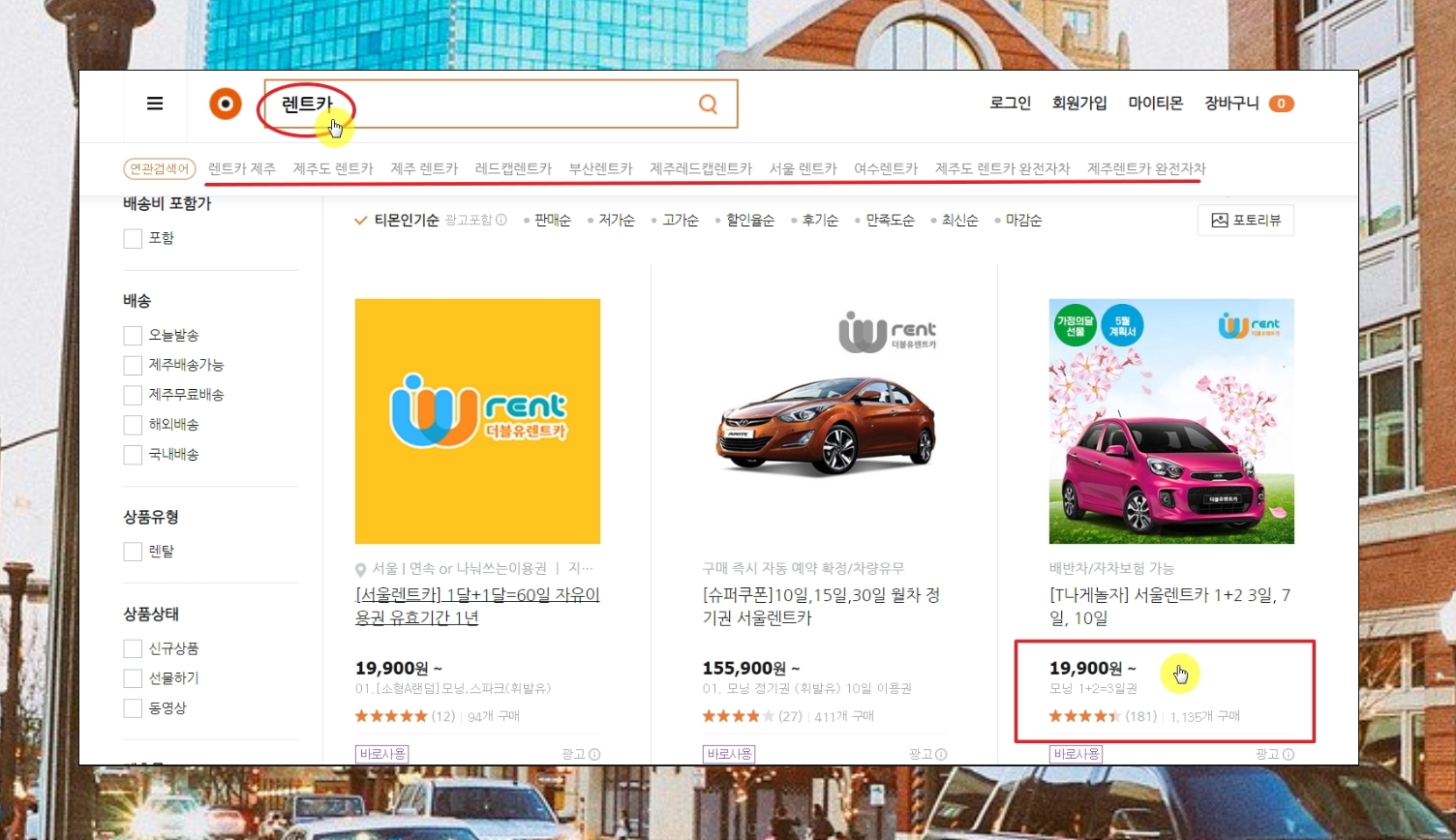
Task: Click the 광고포함 info icon
Action: click(501, 221)
